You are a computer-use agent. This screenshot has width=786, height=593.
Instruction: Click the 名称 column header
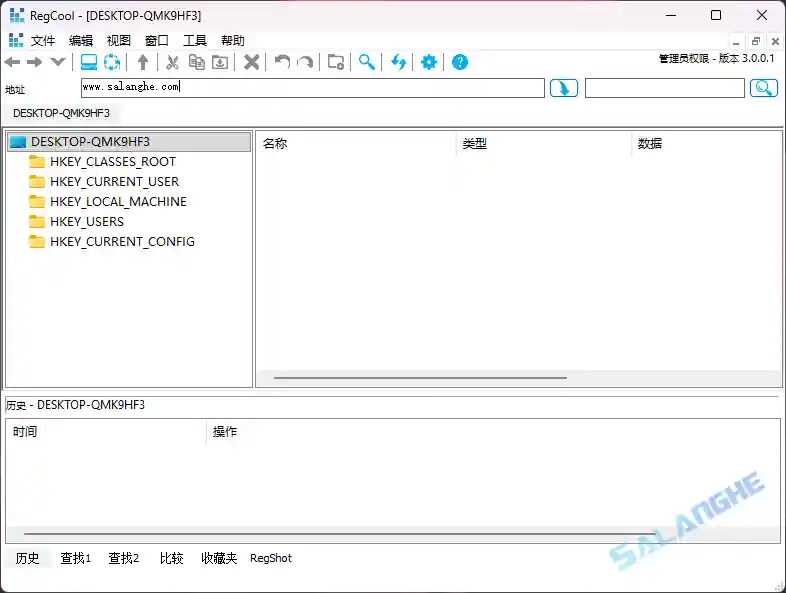(x=356, y=144)
